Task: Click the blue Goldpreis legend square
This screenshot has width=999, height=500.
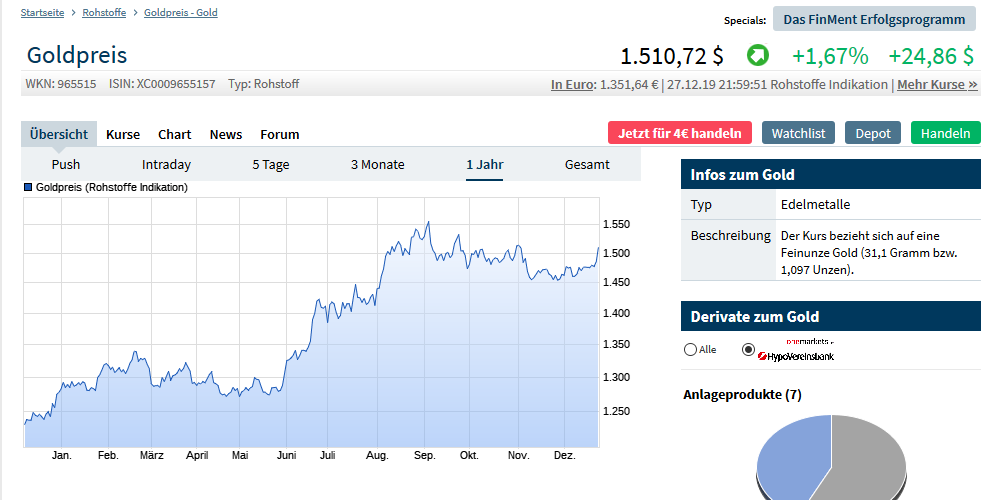Action: click(x=28, y=187)
